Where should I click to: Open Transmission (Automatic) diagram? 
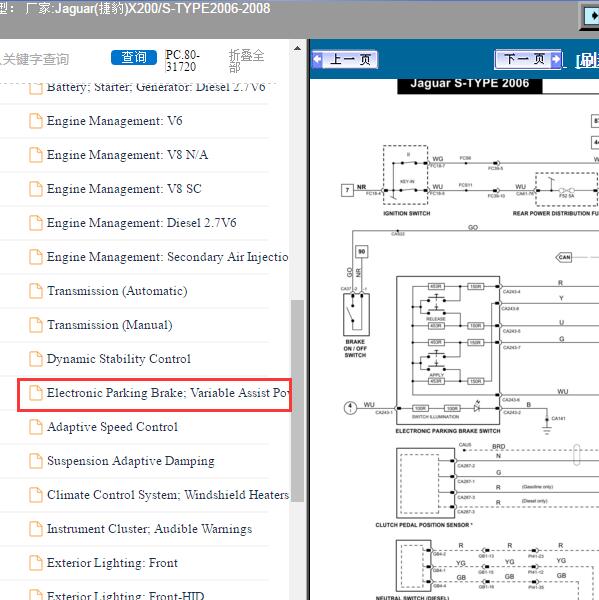(117, 291)
